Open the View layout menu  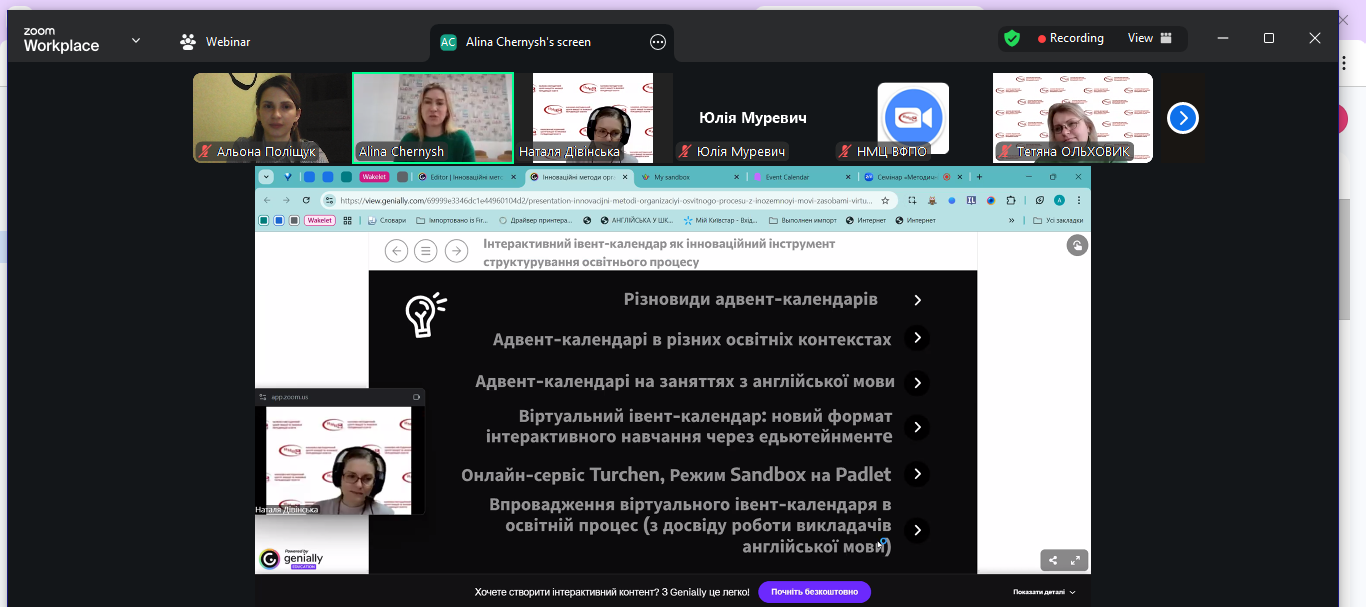[1148, 38]
